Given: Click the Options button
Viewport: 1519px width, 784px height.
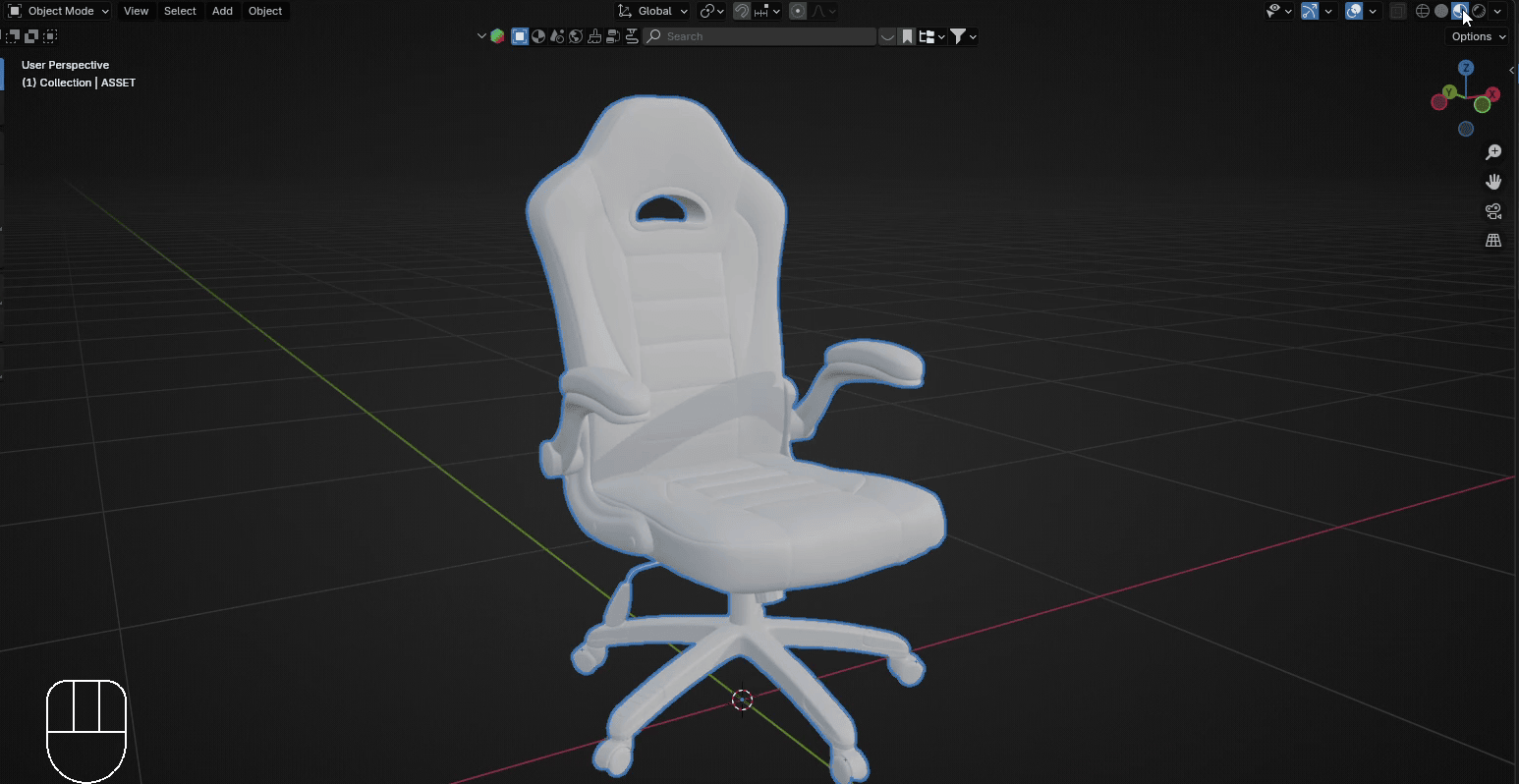Looking at the screenshot, I should pyautogui.click(x=1478, y=36).
